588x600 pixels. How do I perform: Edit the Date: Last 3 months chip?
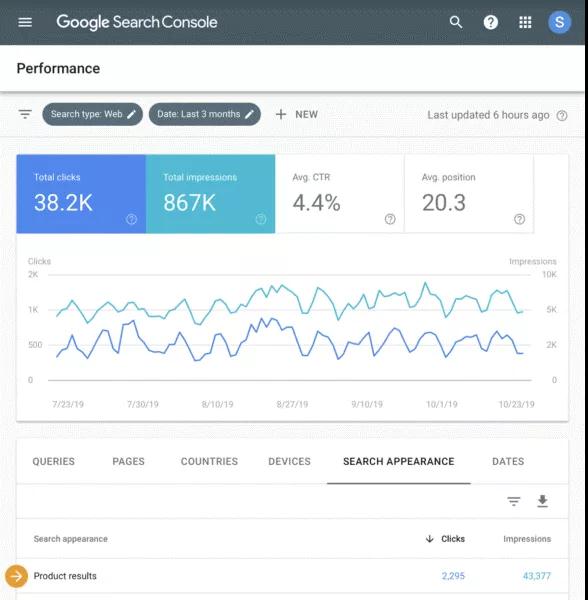pos(205,114)
